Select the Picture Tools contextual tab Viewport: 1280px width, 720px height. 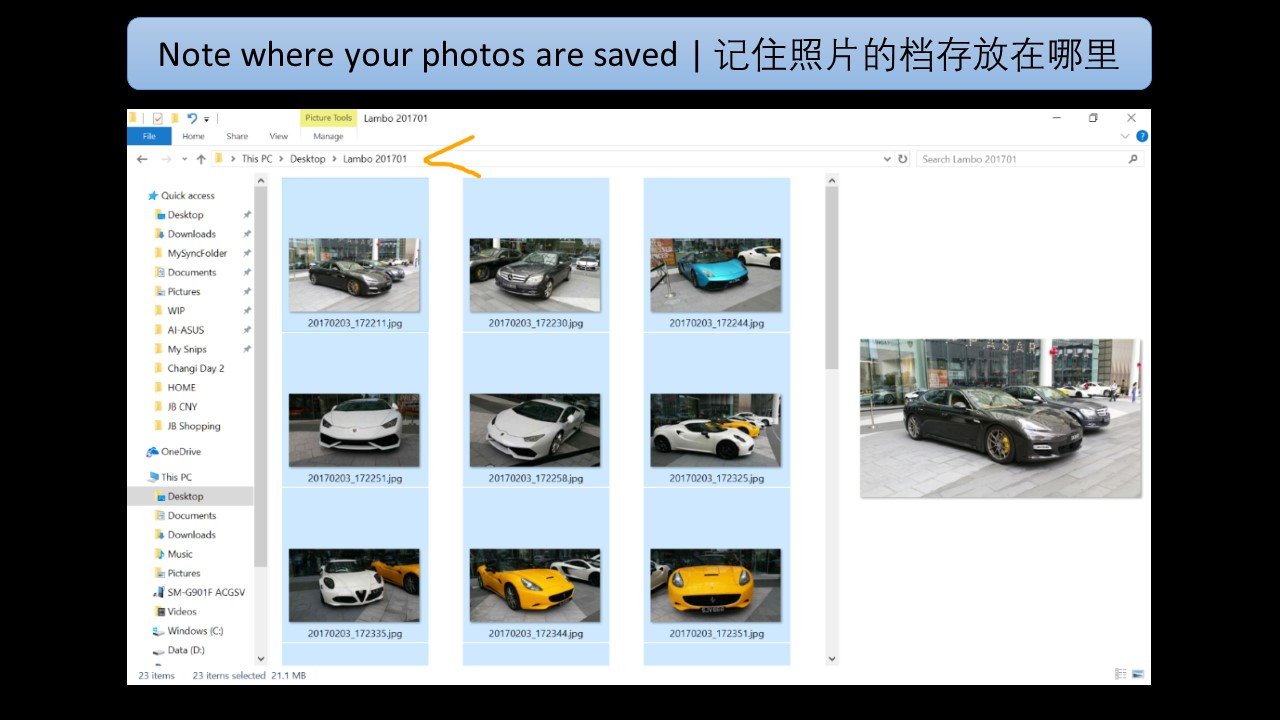(328, 118)
